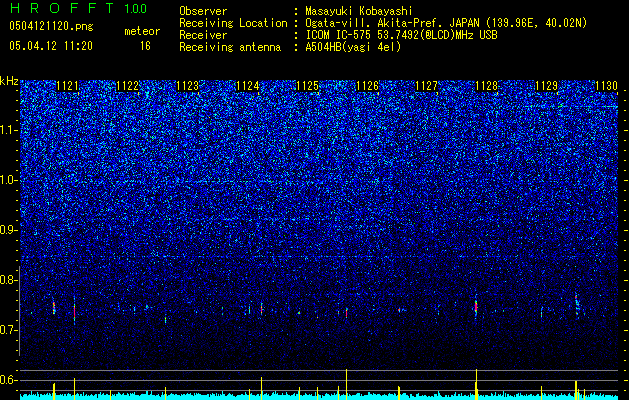Select the meteor count value 16
The image size is (629, 400).
click(145, 46)
